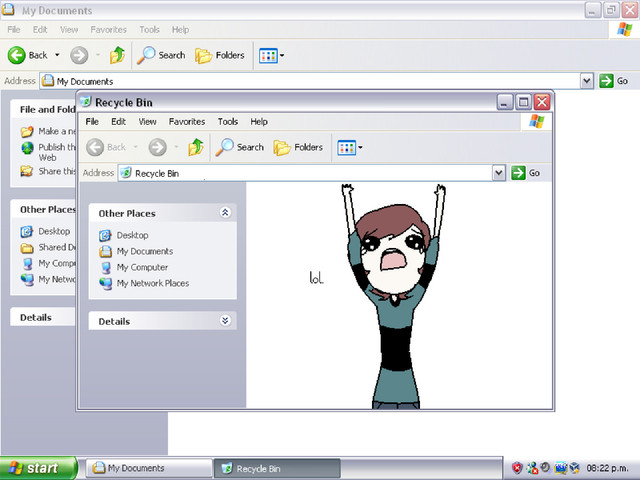Viewport: 640px width, 480px height.
Task: Open File menu in Recycle Bin
Action: pyautogui.click(x=92, y=122)
